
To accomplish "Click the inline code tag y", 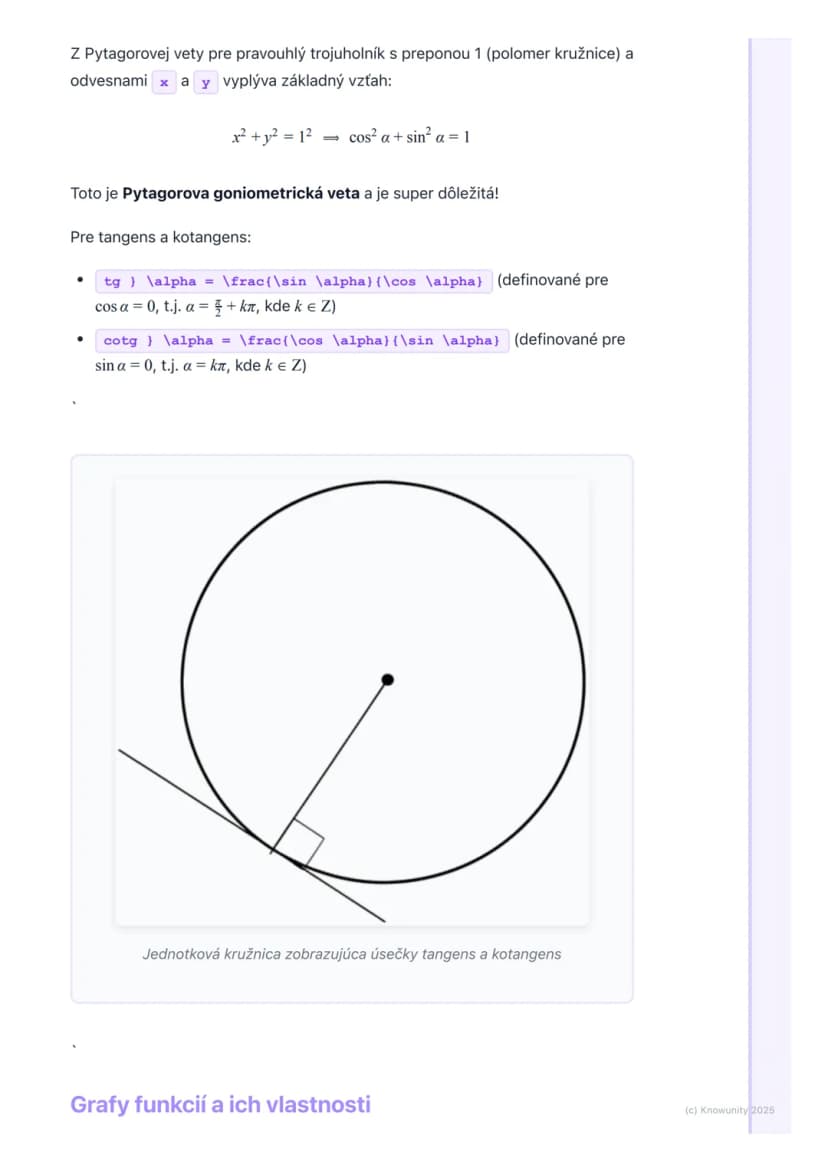I will click(x=205, y=82).
